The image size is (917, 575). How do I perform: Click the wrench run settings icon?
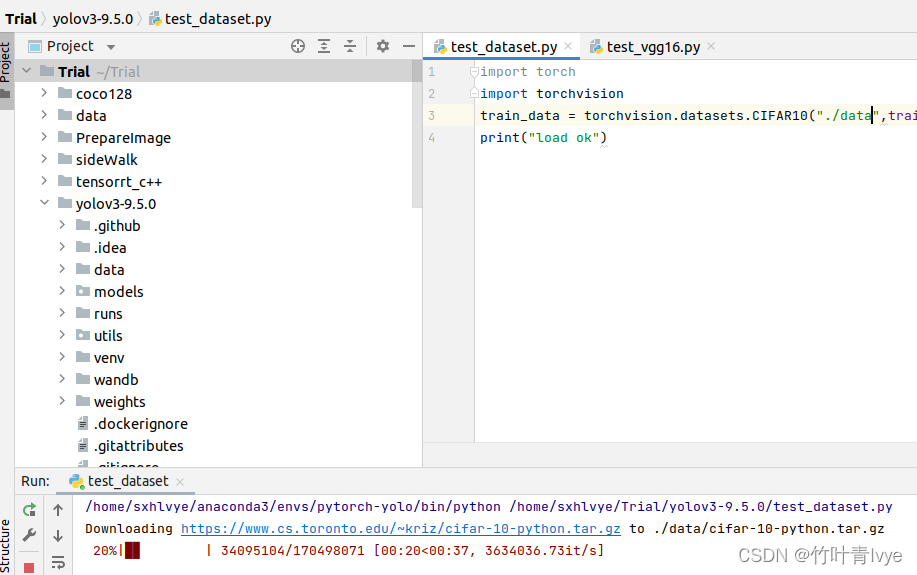pos(29,535)
